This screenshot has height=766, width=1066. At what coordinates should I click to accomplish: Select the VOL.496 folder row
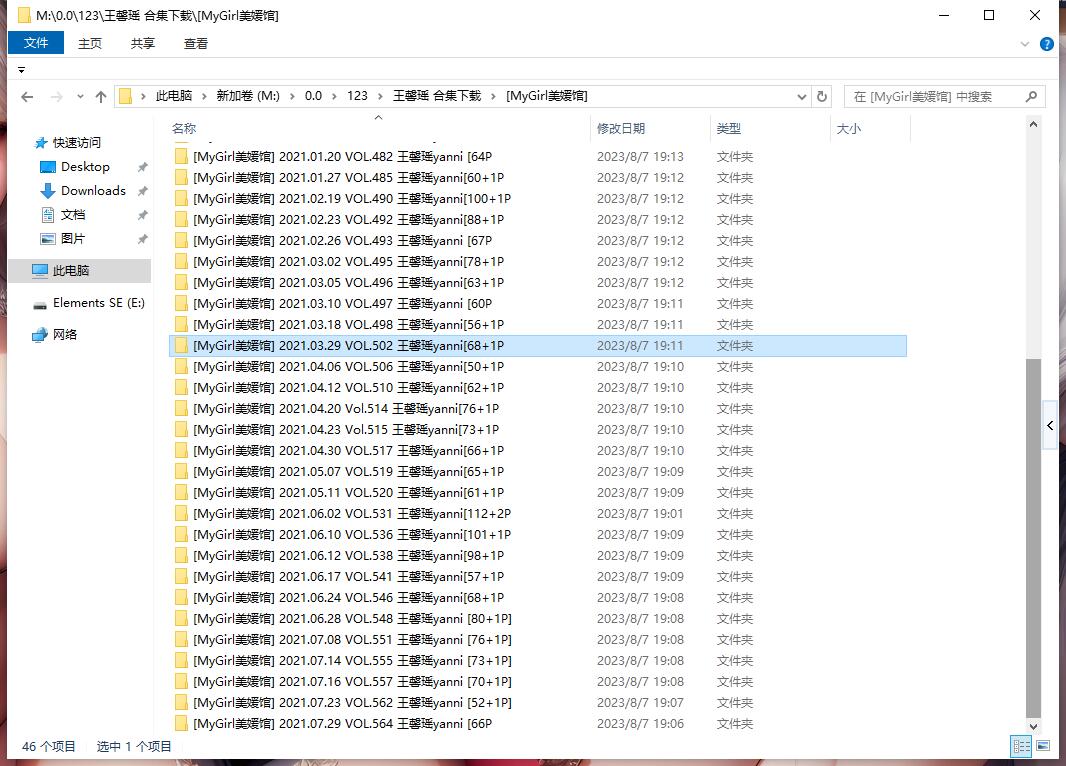tap(537, 283)
